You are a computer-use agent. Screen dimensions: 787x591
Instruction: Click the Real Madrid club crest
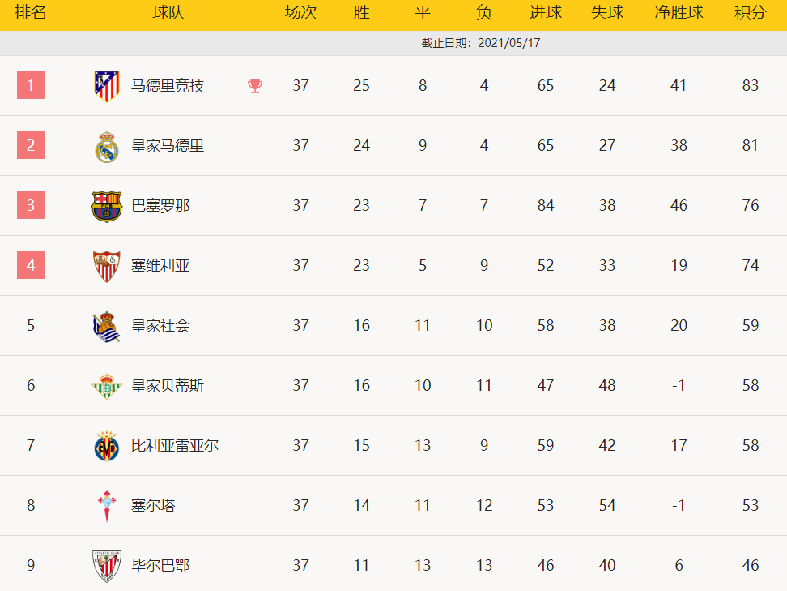[107, 147]
